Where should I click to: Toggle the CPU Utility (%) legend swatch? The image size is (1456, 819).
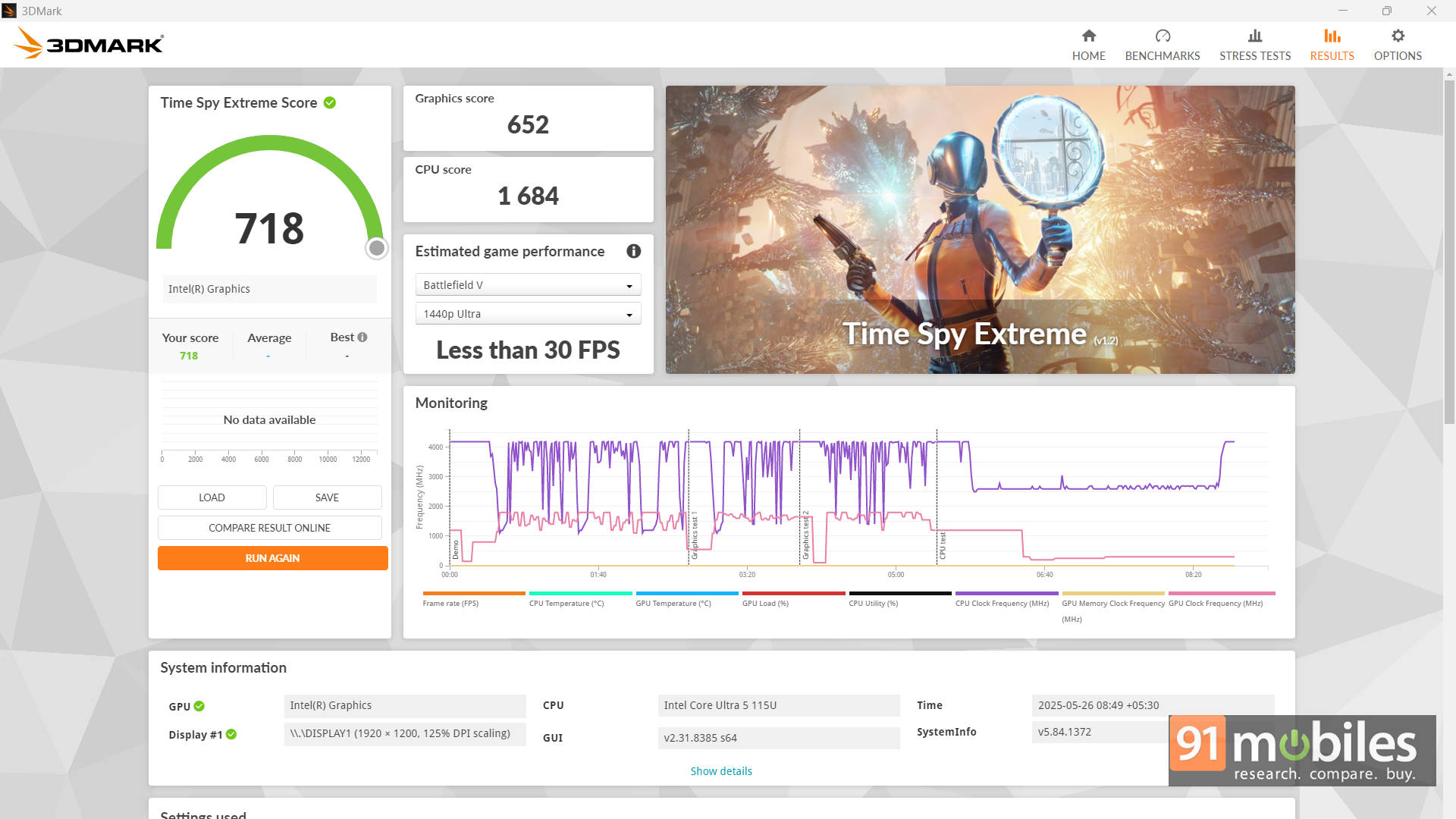(x=899, y=593)
